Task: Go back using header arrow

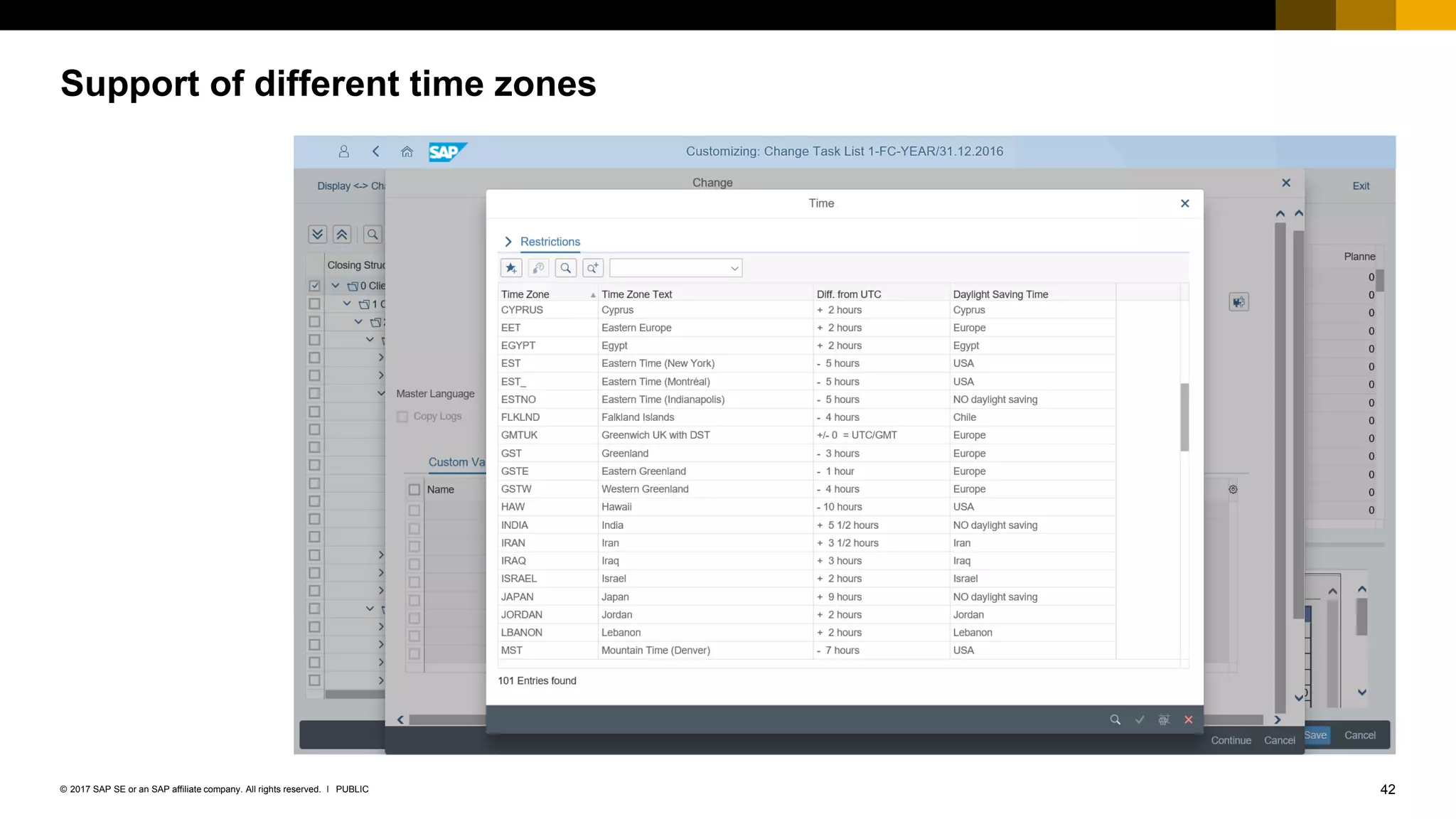Action: pos(376,151)
